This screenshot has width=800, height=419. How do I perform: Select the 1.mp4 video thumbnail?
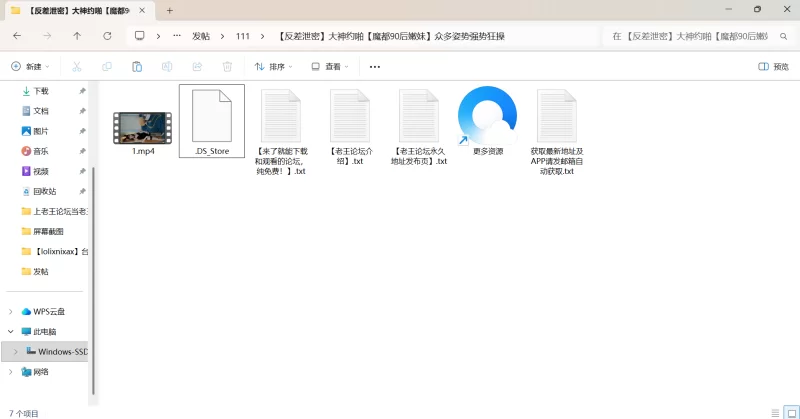click(x=142, y=127)
